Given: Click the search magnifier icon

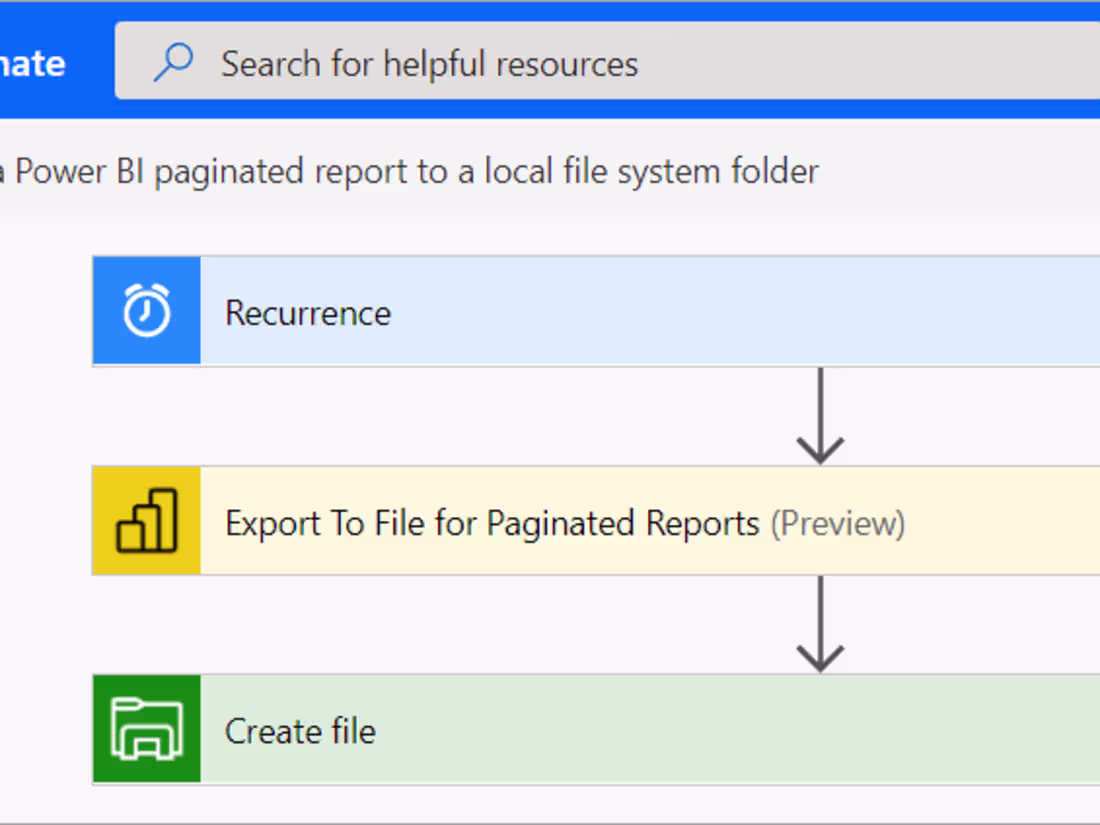Looking at the screenshot, I should tap(173, 62).
